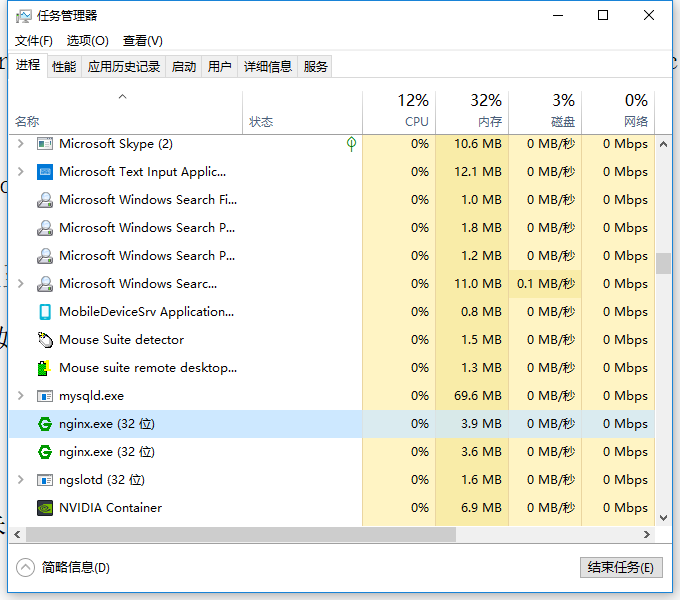Click the Microsoft Windows Search Fi... icon

click(x=45, y=200)
